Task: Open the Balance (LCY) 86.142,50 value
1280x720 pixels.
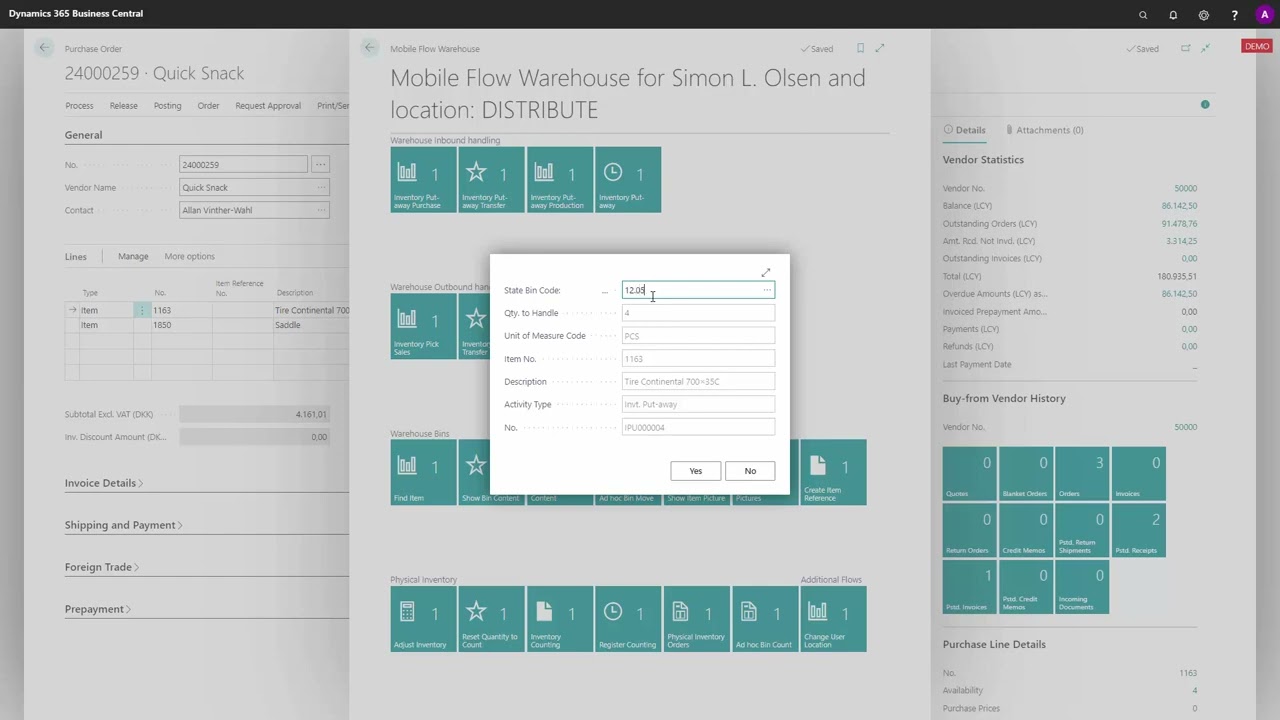Action: (1179, 206)
